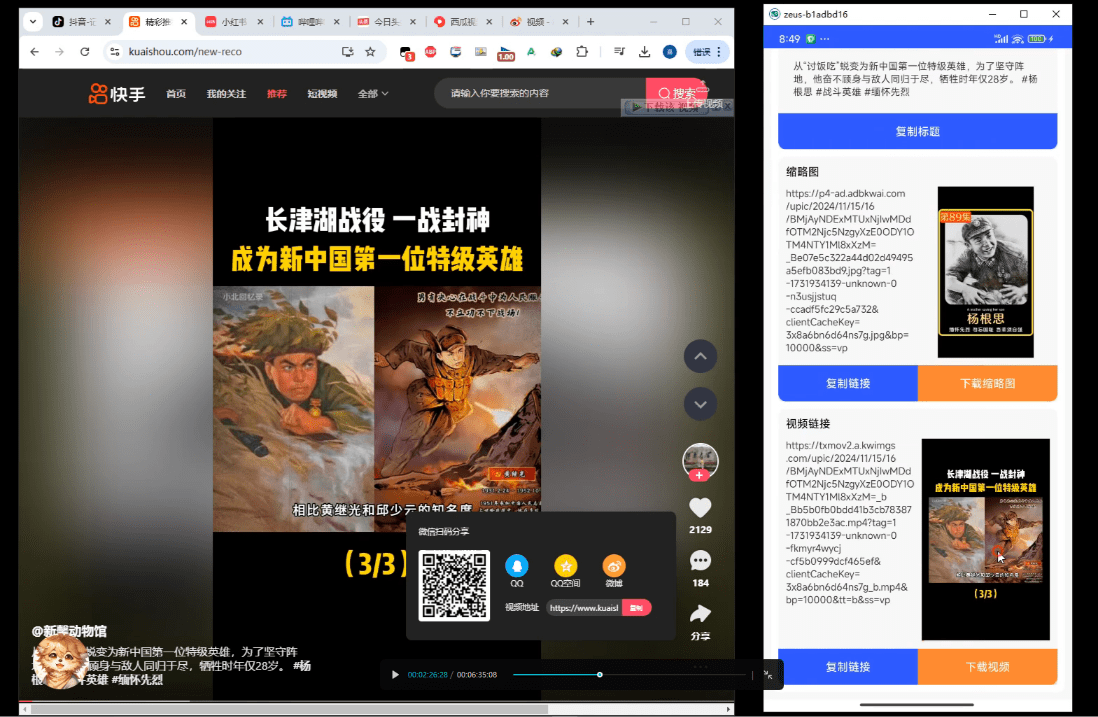Open the AdBlock extension icon
Screen dimensions: 1098x717
(430, 51)
